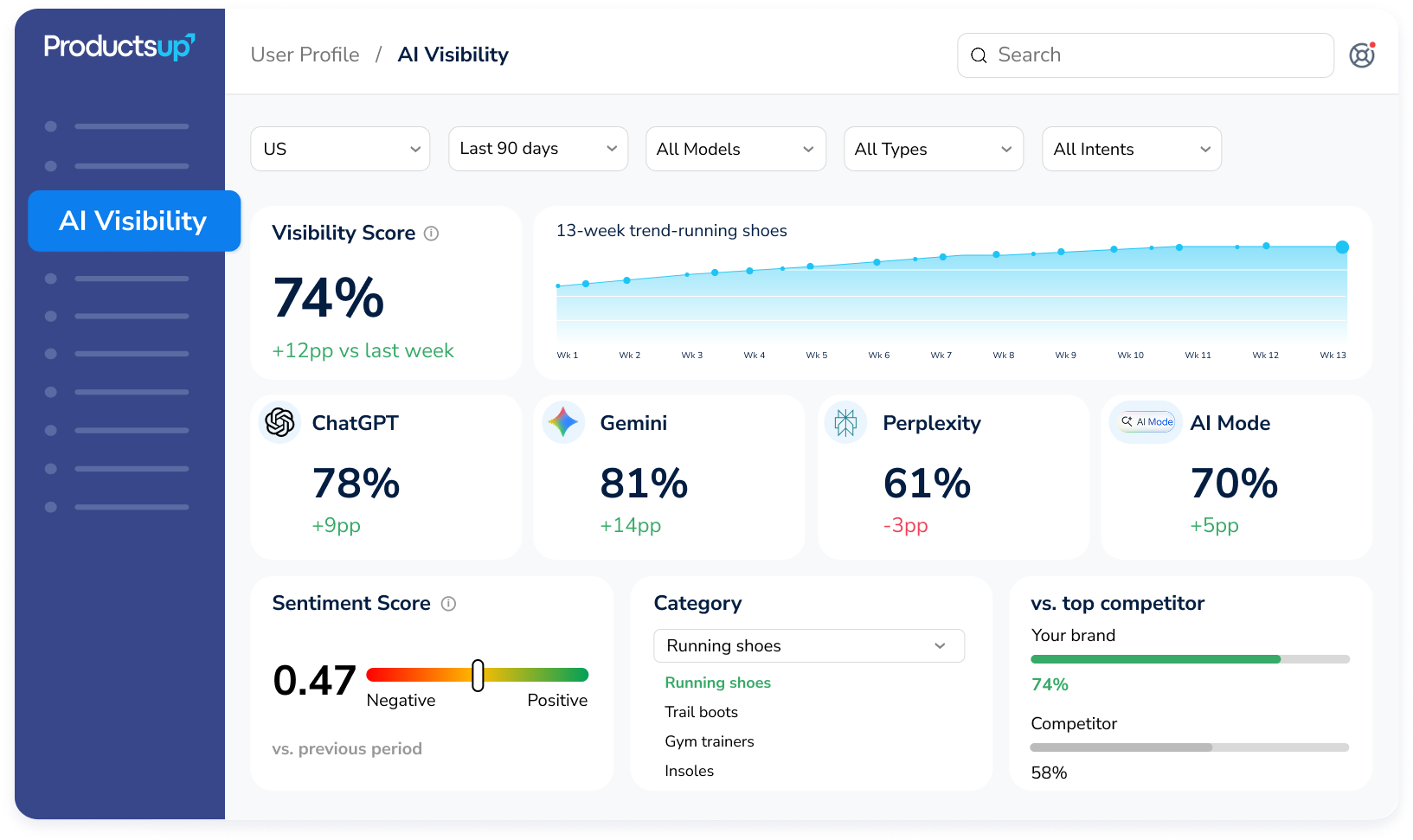The image size is (1413, 840).
Task: Click the 13-week trend chart title
Action: click(671, 231)
